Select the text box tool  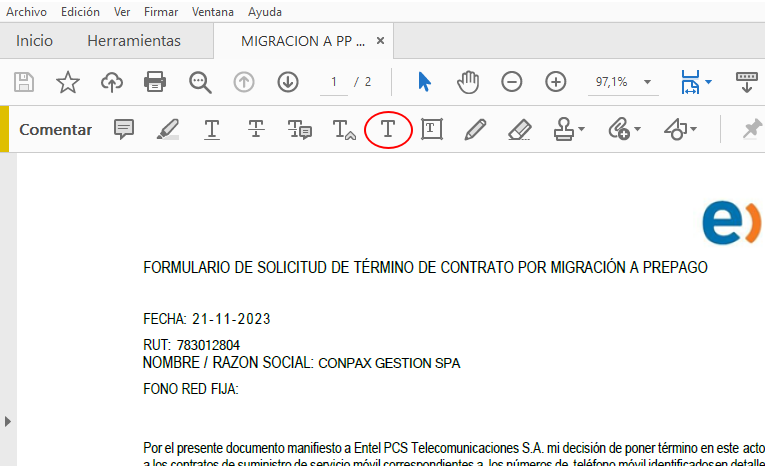click(x=432, y=129)
